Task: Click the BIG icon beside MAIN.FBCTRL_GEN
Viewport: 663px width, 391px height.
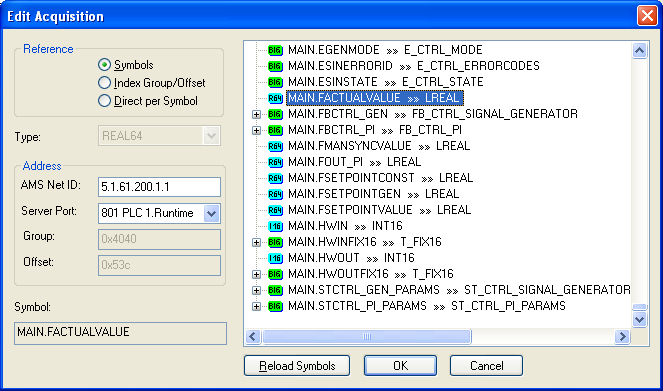Action: (x=275, y=114)
